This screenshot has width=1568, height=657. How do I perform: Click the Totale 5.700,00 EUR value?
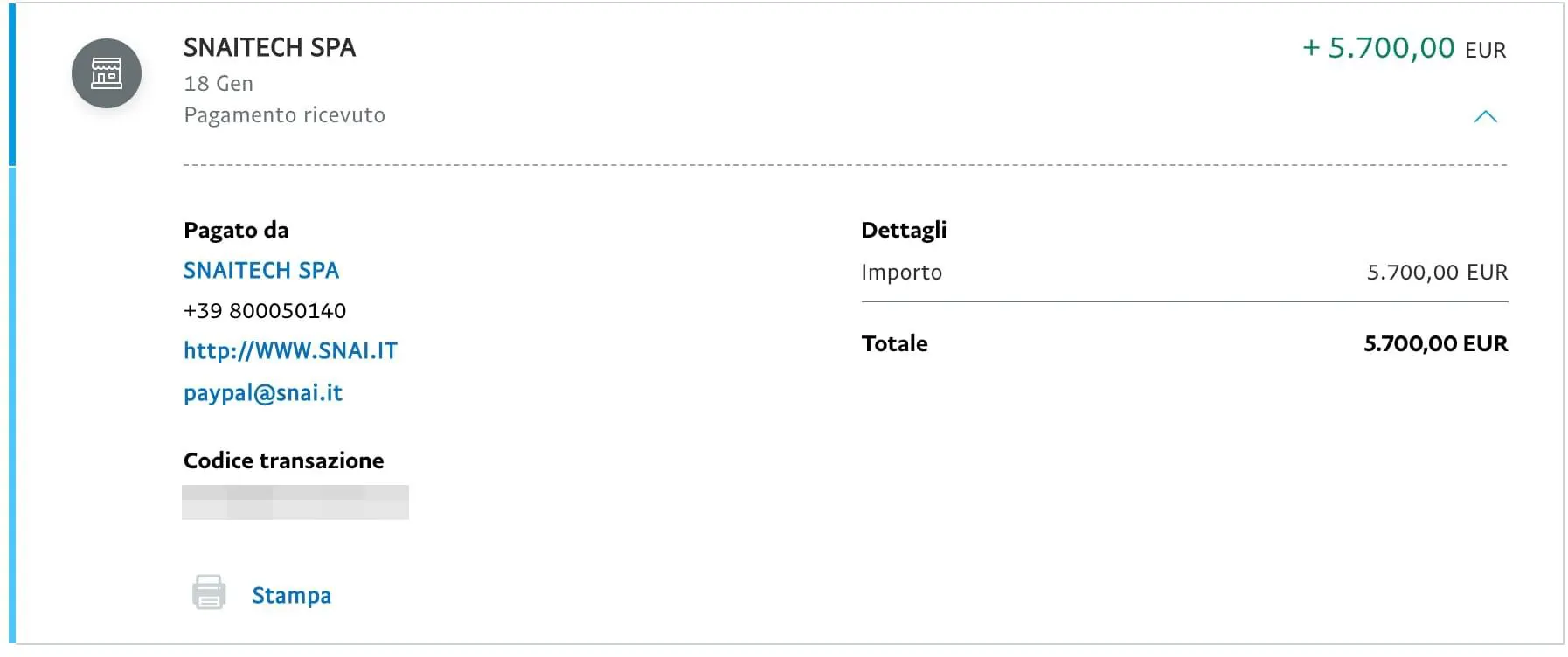pos(1435,343)
